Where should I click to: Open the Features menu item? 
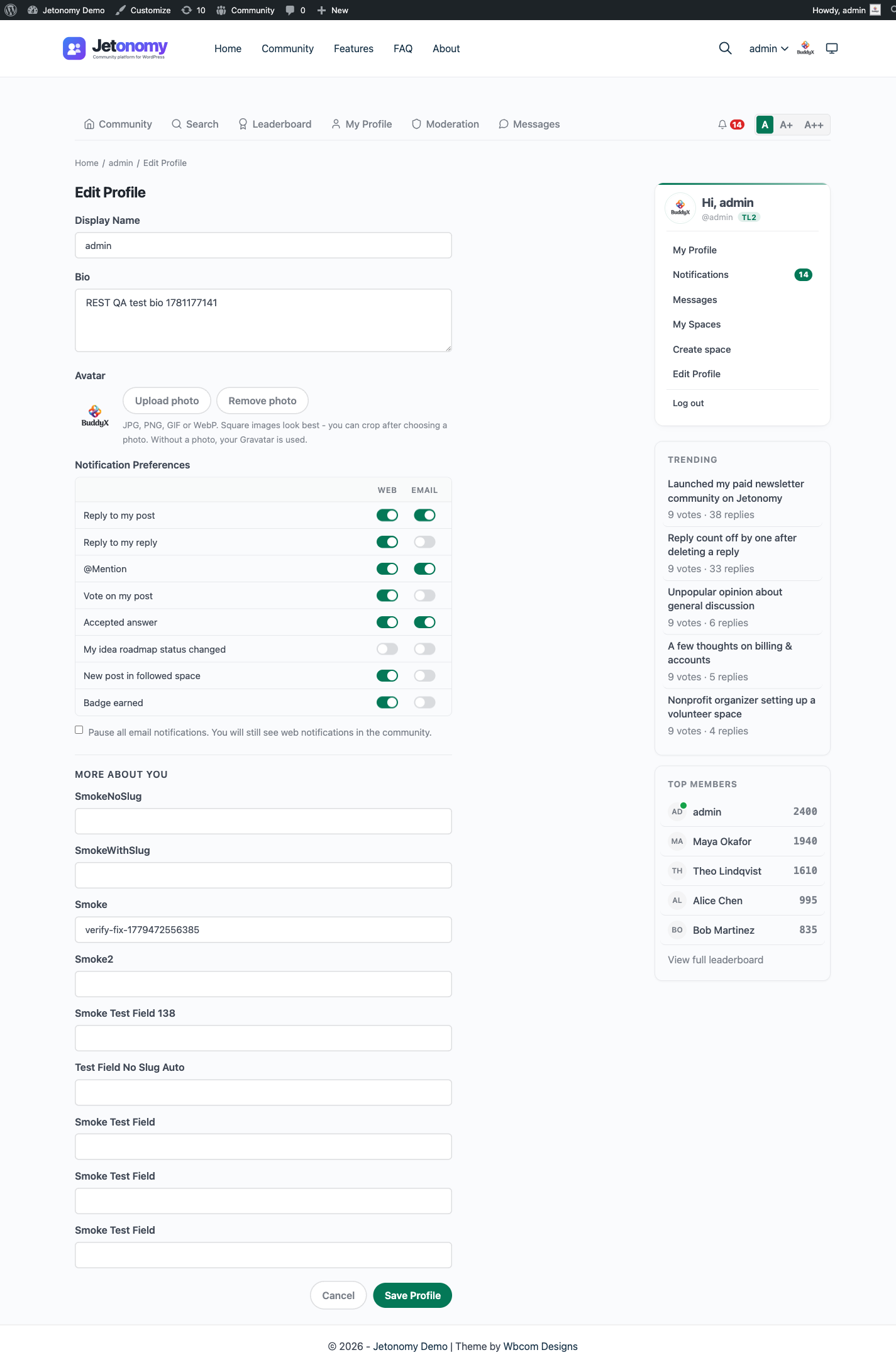[x=353, y=48]
